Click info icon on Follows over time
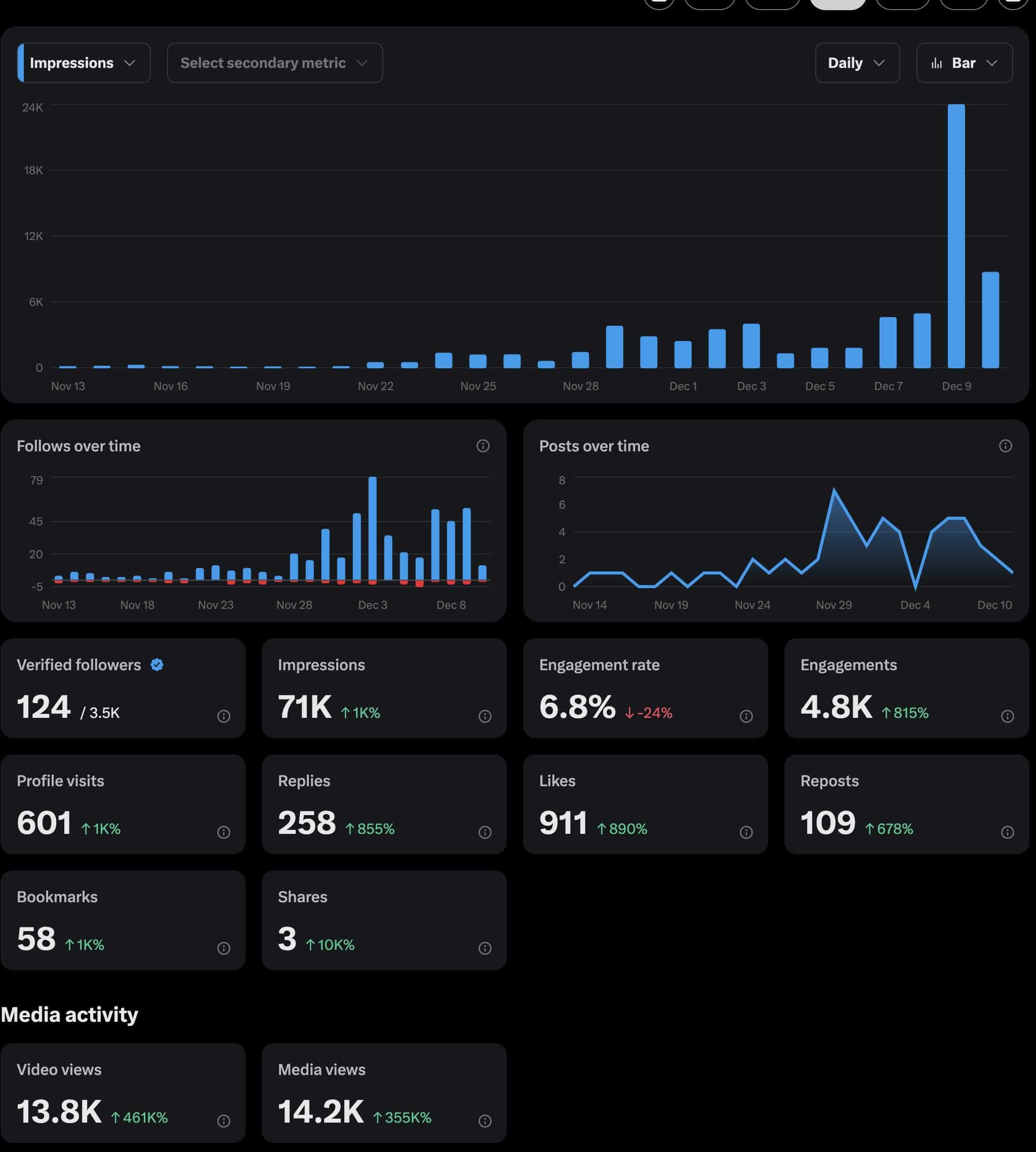 tap(483, 446)
